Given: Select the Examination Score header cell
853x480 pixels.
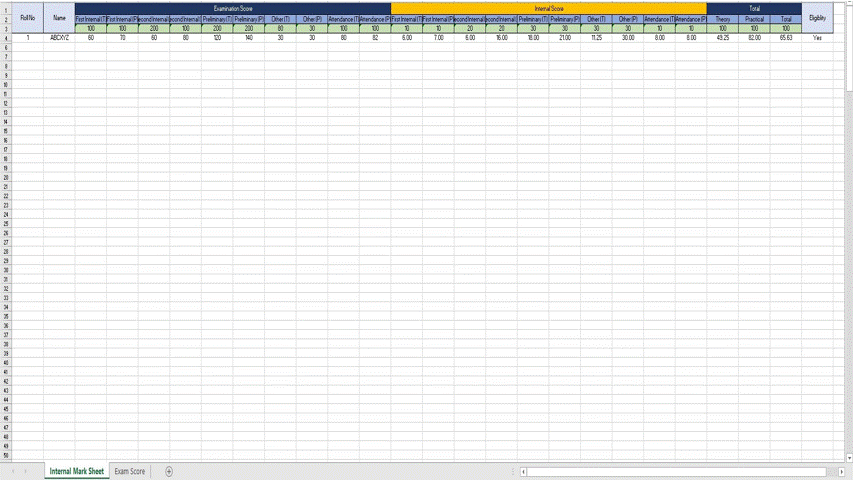Looking at the screenshot, I should tap(233, 8).
